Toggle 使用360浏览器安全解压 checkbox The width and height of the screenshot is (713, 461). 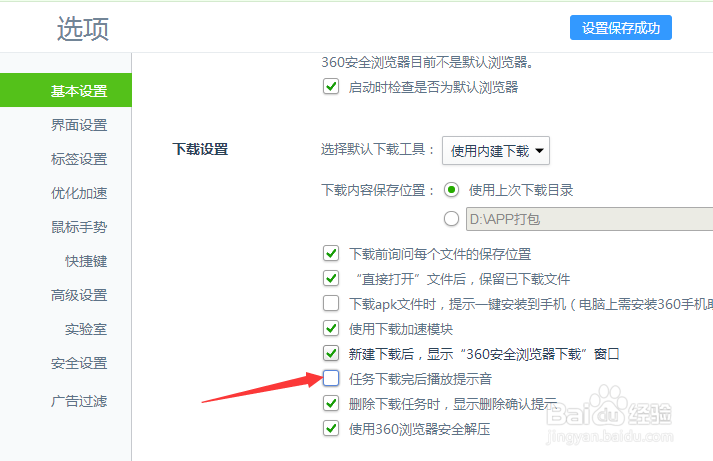(x=331, y=428)
